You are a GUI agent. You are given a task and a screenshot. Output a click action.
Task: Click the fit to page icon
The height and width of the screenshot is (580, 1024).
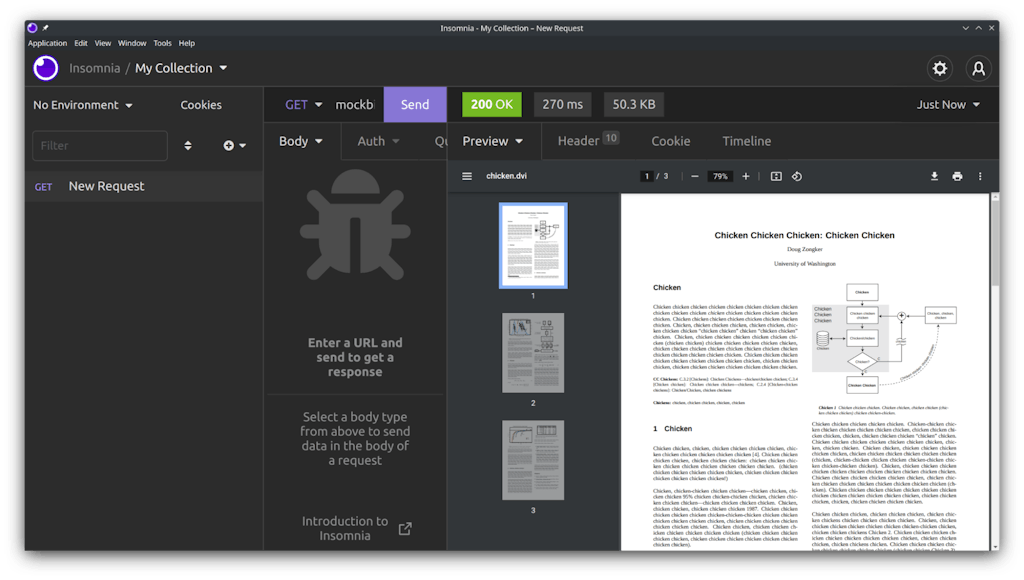tap(775, 176)
